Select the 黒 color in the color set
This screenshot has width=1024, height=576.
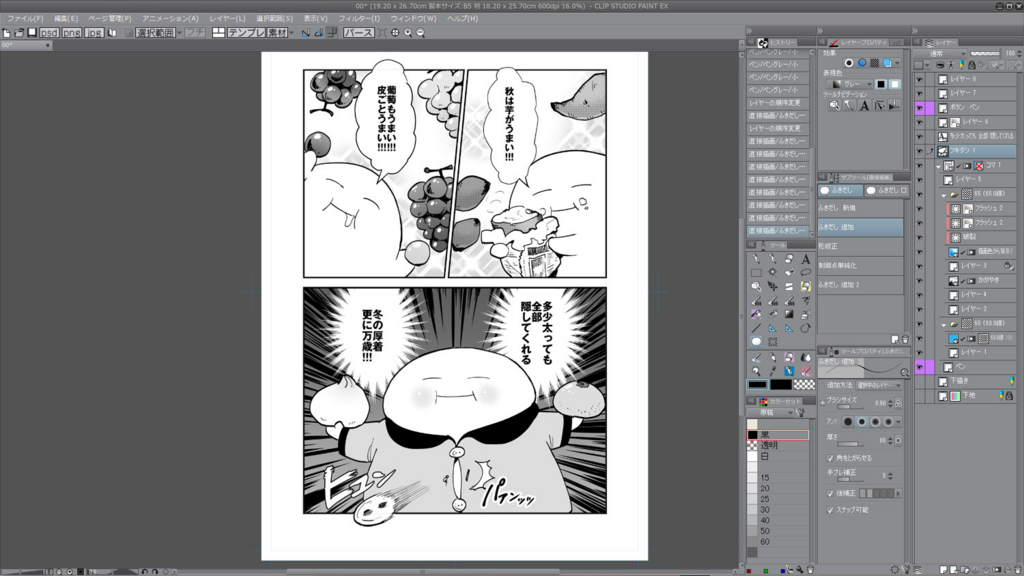[778, 434]
